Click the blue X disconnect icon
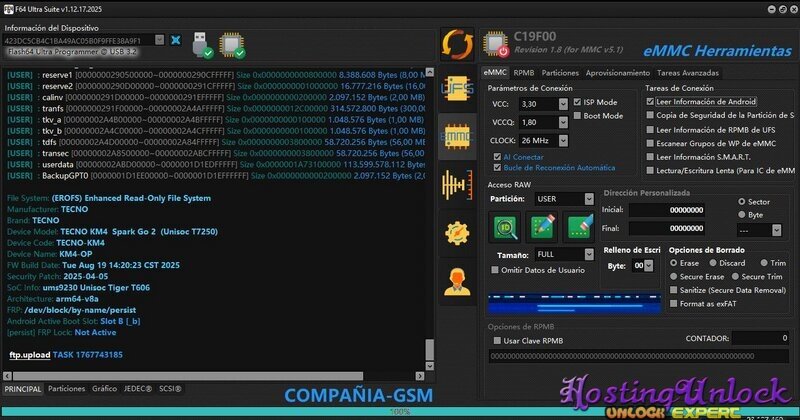The image size is (800, 420). [176, 41]
